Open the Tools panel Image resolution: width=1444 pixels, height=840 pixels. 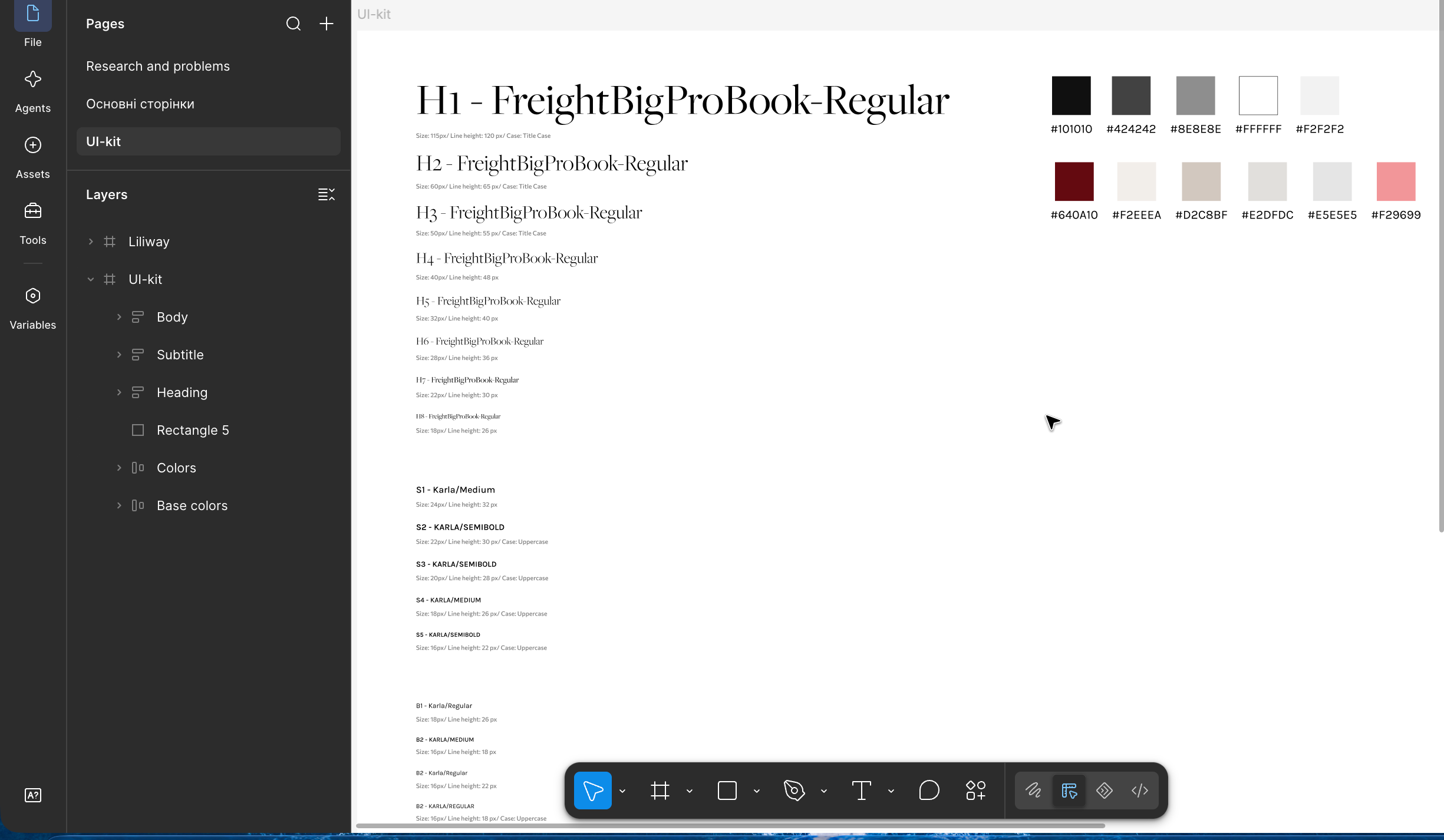pyautogui.click(x=33, y=223)
